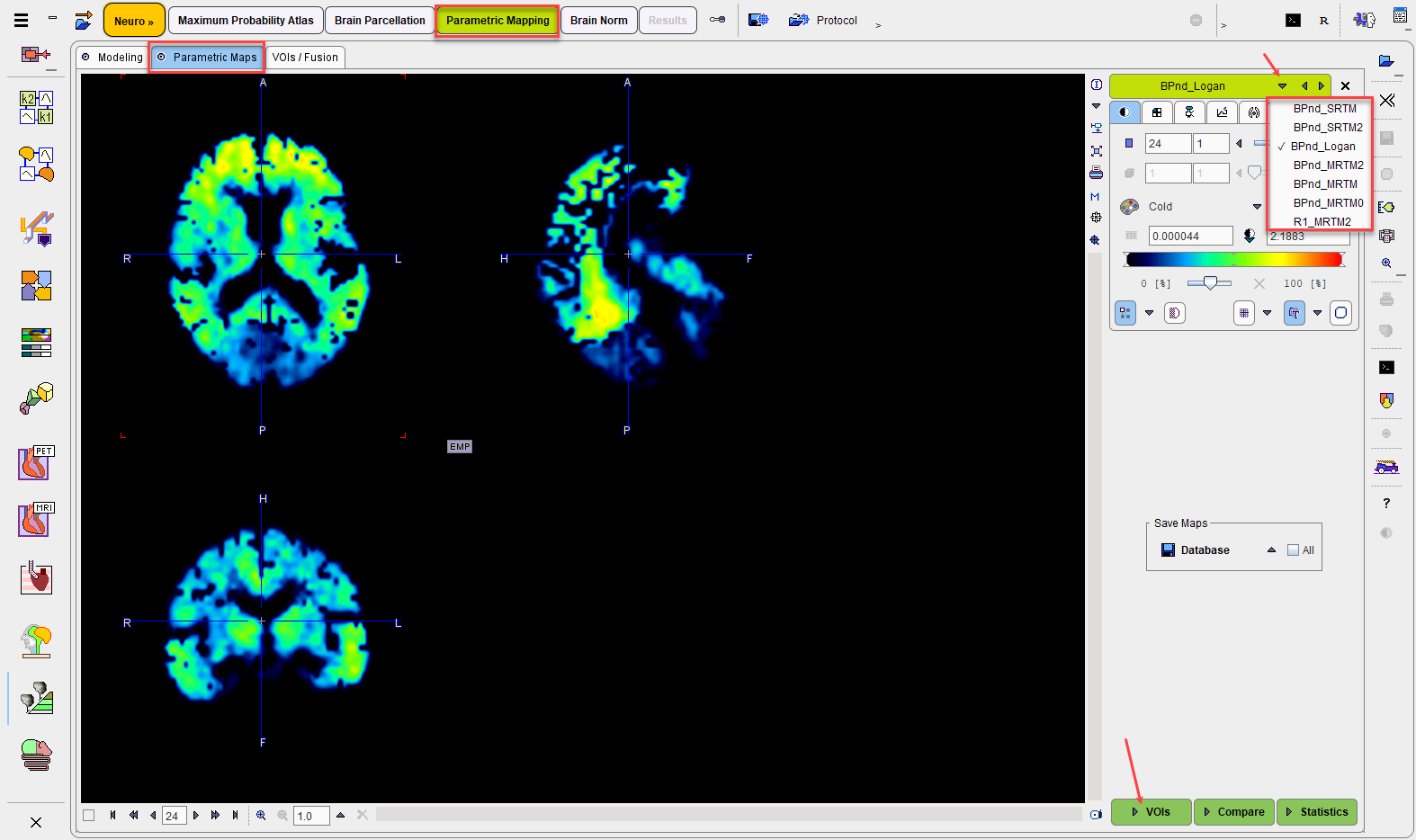Click the auto-scale contrast icon

point(1250,236)
